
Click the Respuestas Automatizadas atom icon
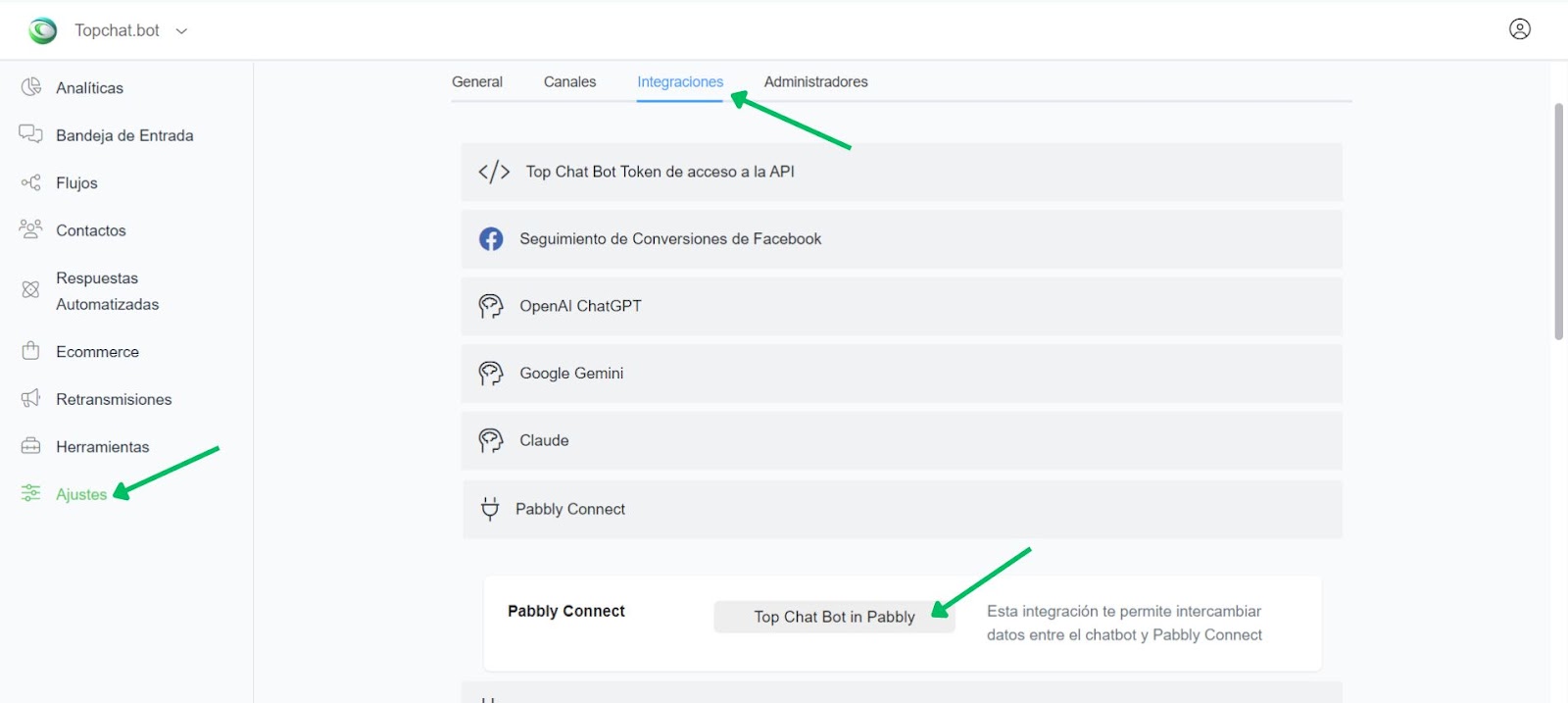coord(31,290)
